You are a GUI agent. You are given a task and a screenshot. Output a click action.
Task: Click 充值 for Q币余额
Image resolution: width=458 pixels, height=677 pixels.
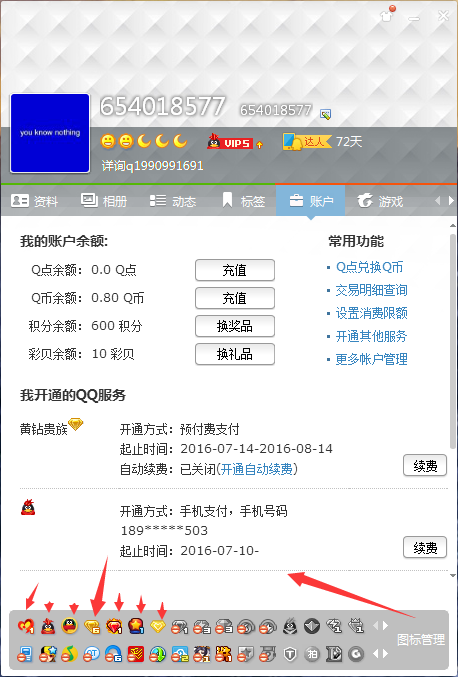pyautogui.click(x=235, y=298)
